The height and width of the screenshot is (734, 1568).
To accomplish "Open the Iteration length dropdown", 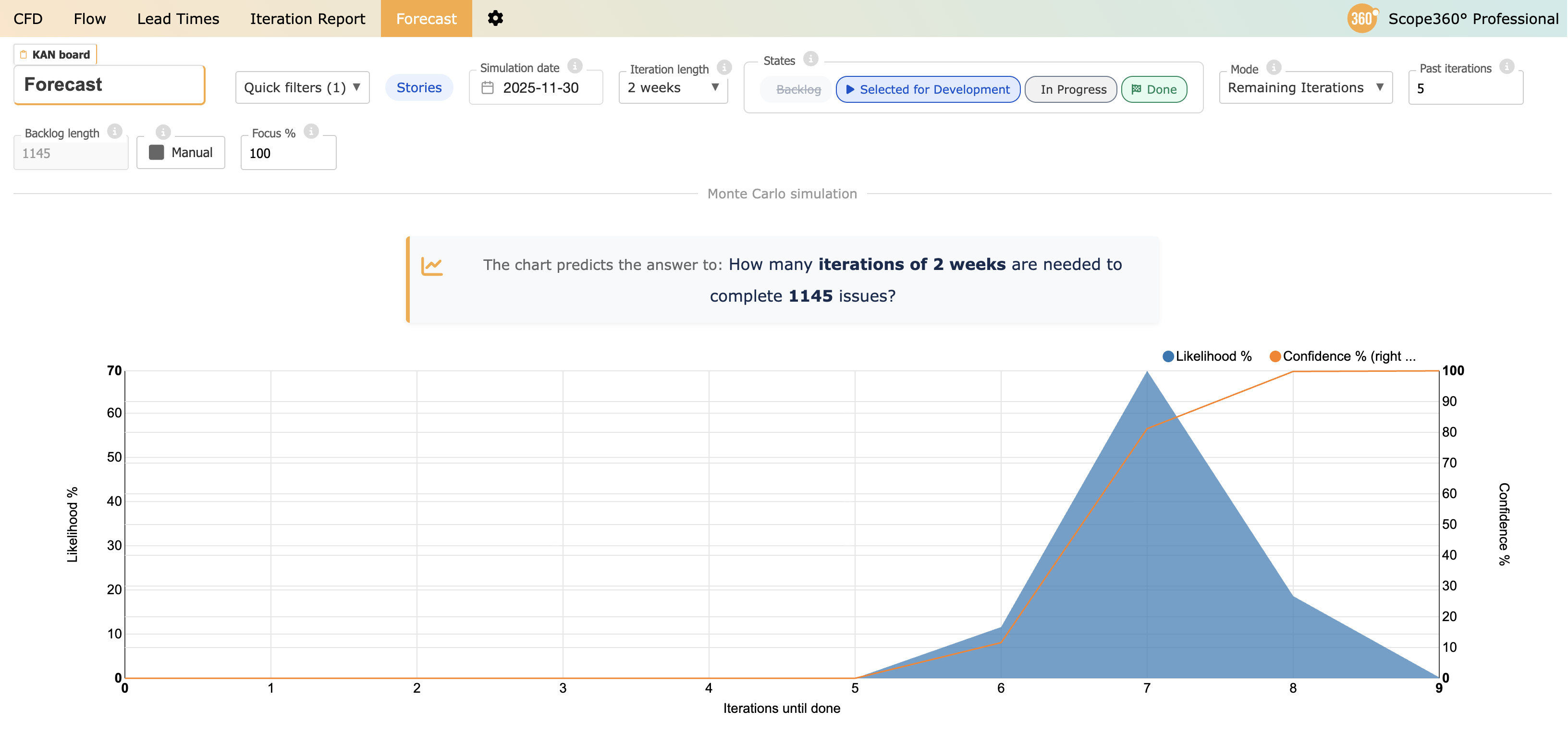I will (x=673, y=87).
